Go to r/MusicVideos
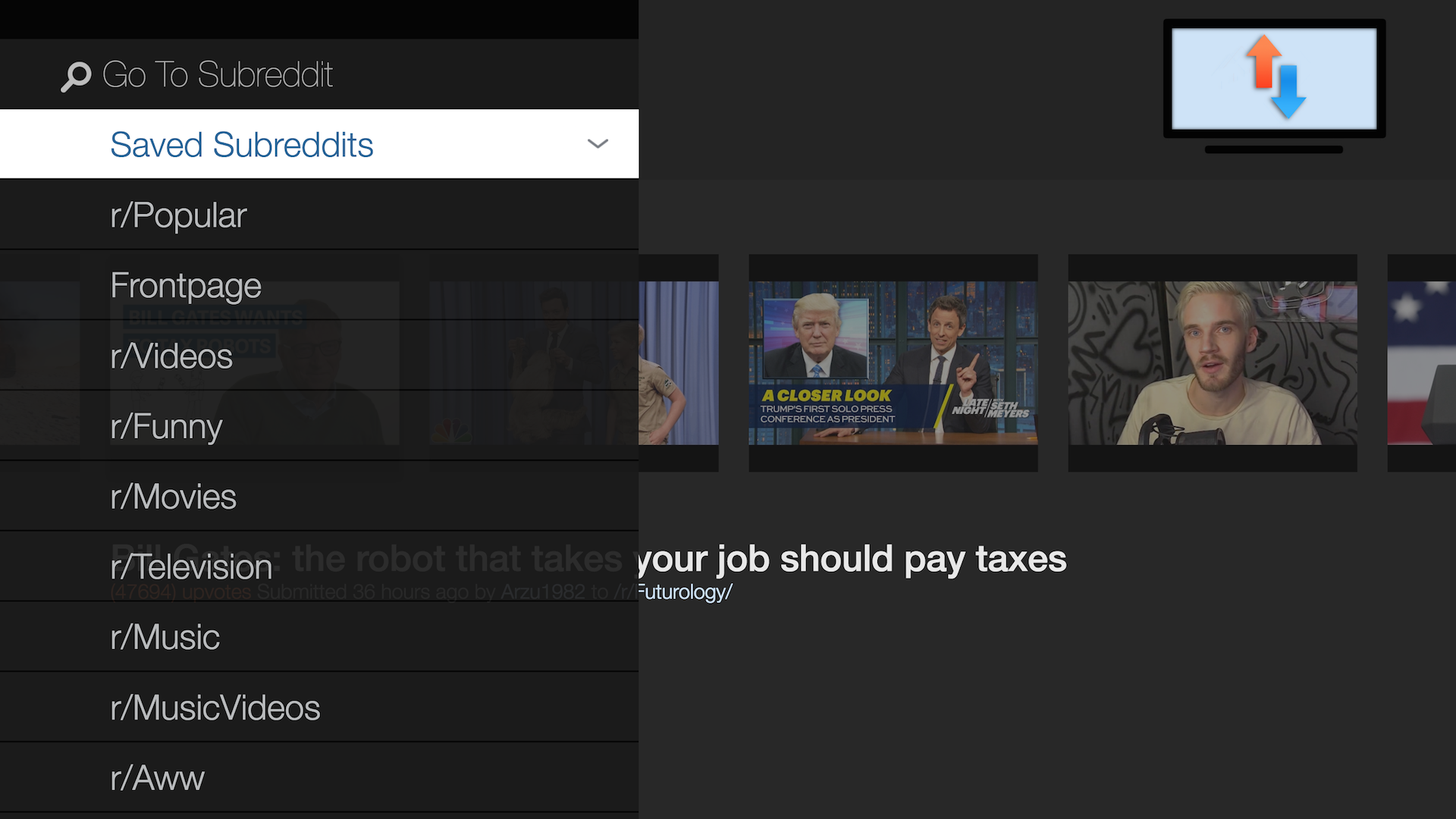Viewport: 1456px width, 819px height. click(x=215, y=708)
